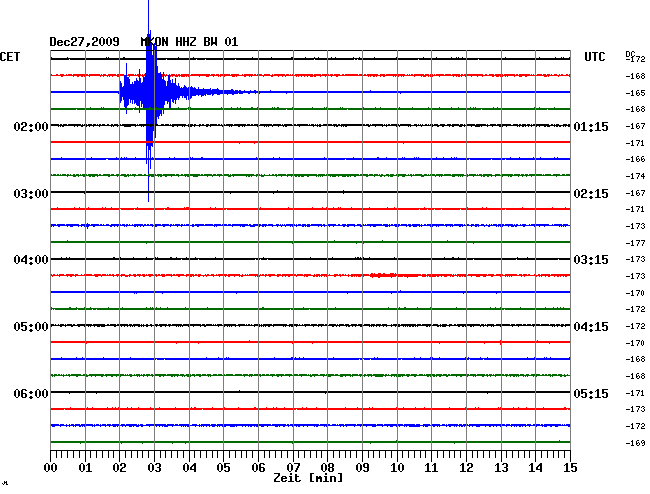
Task: Click the DC offset value -165
Action: (x=635, y=93)
